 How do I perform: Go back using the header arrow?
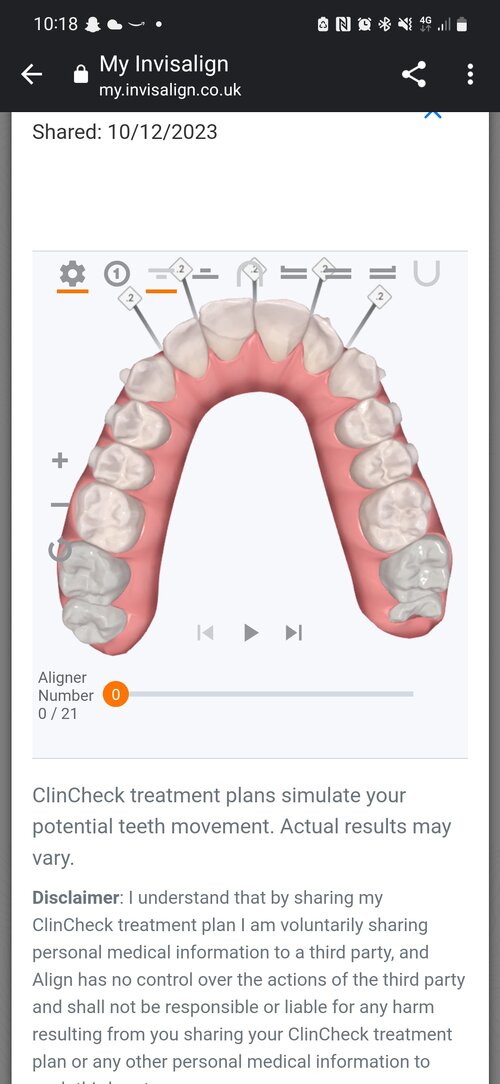tap(32, 74)
